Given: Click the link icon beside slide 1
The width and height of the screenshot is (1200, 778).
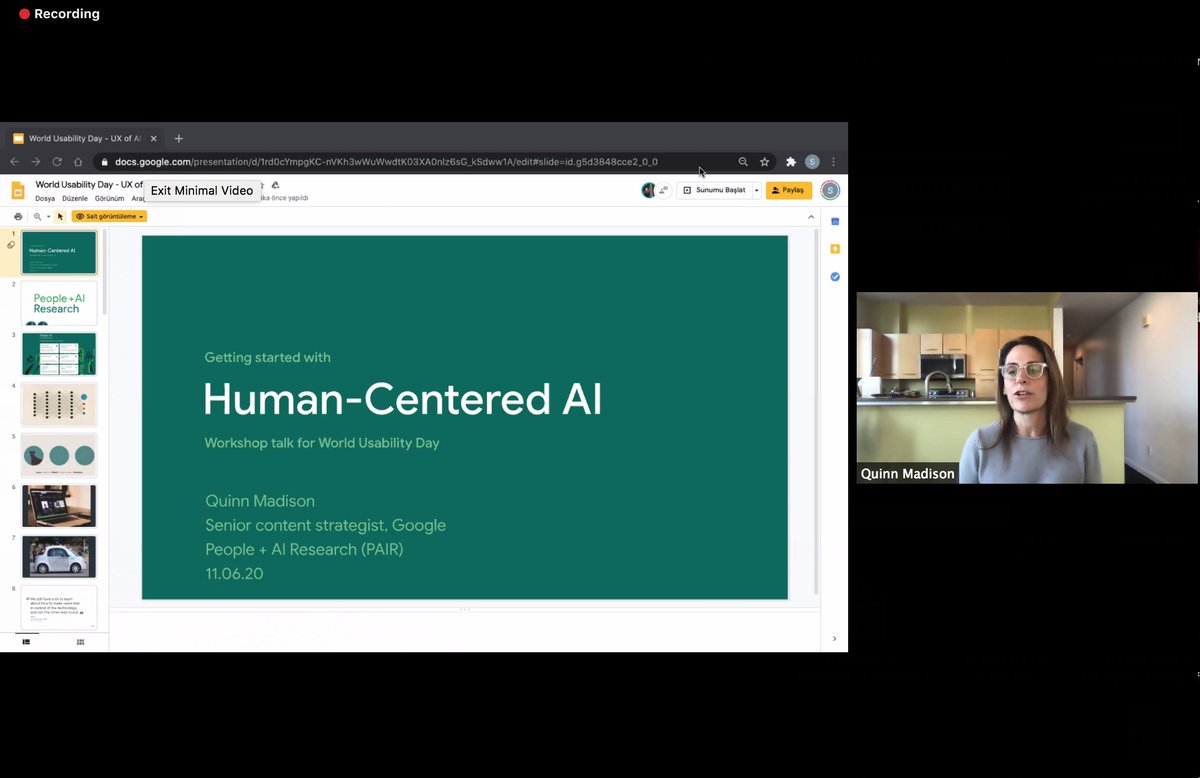Looking at the screenshot, I should tap(11, 245).
